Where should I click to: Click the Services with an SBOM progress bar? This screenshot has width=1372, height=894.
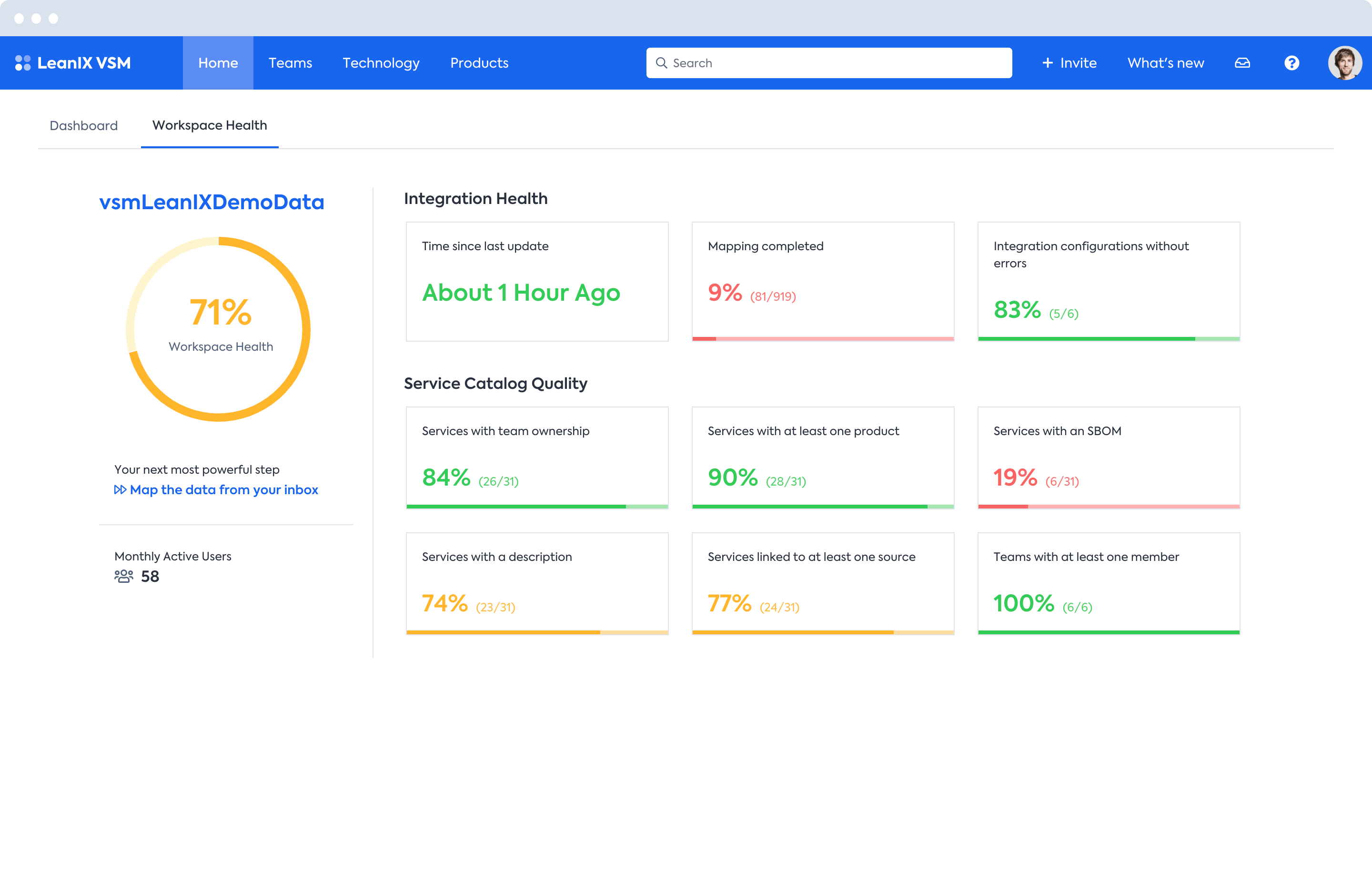click(x=1109, y=507)
